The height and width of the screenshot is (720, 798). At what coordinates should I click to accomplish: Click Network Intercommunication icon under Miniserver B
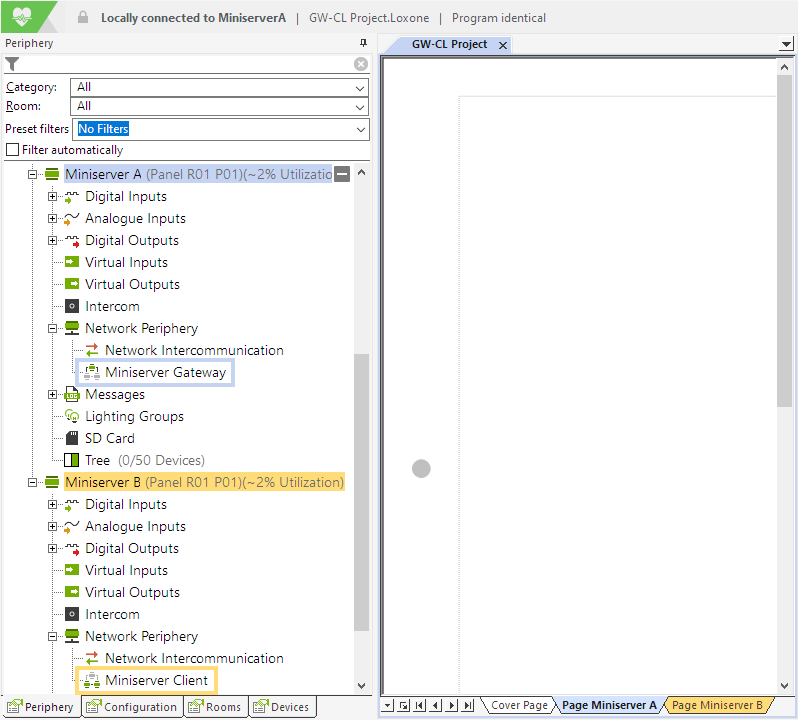pyautogui.click(x=92, y=658)
